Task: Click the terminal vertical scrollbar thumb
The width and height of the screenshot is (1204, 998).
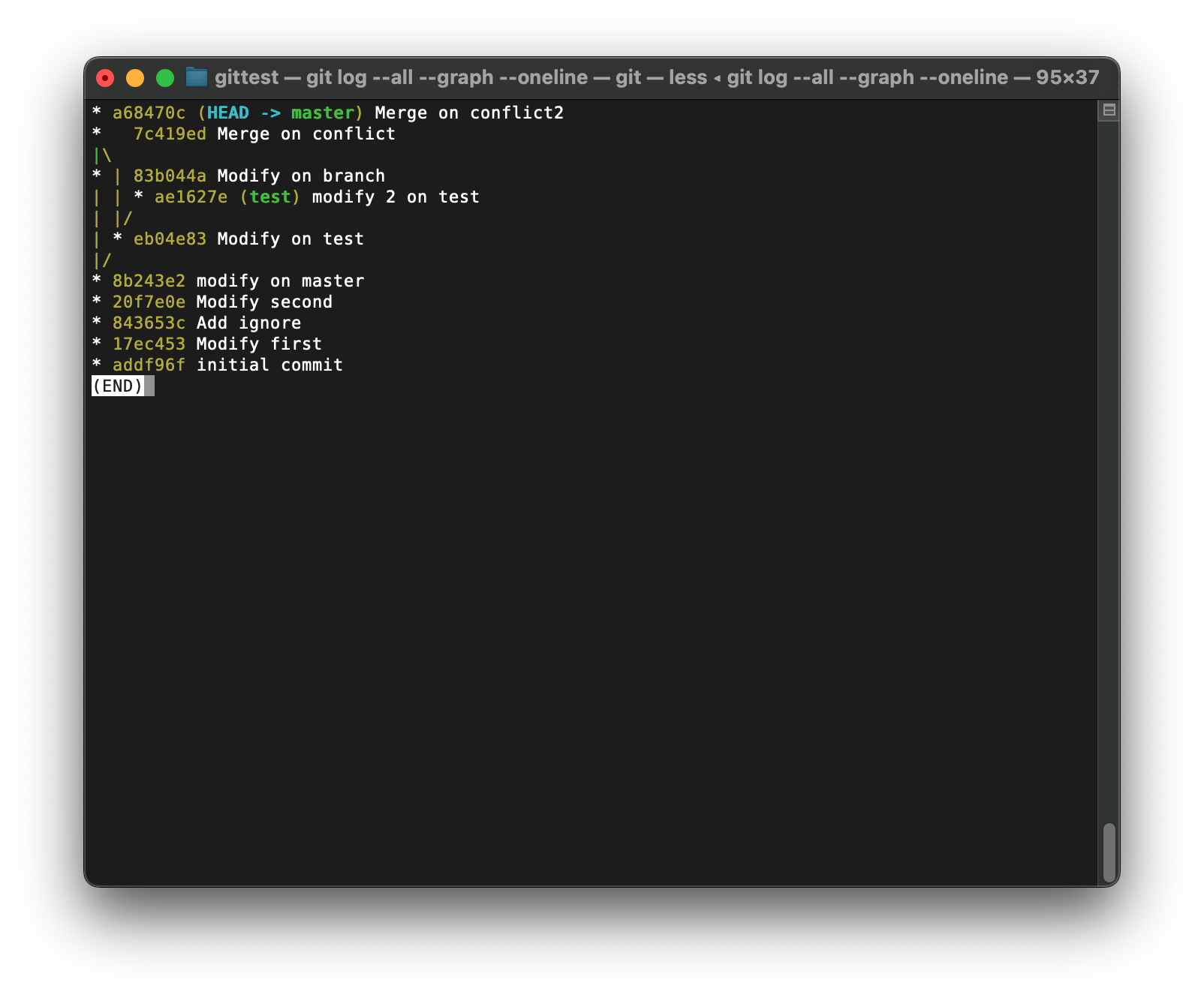Action: click(x=1109, y=853)
